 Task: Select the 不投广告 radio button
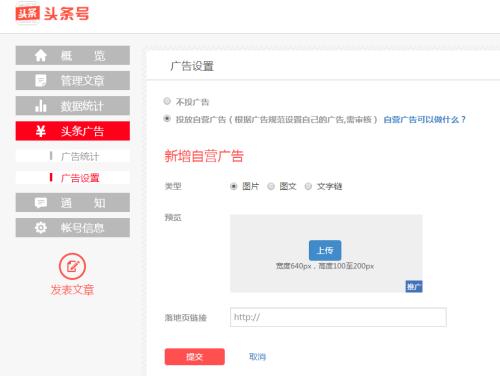pyautogui.click(x=167, y=101)
